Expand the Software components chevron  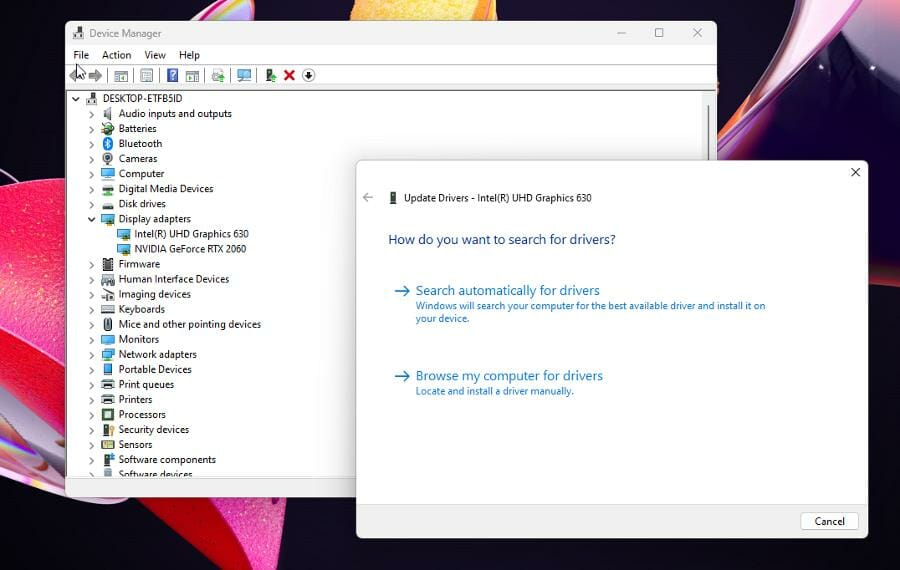91,460
